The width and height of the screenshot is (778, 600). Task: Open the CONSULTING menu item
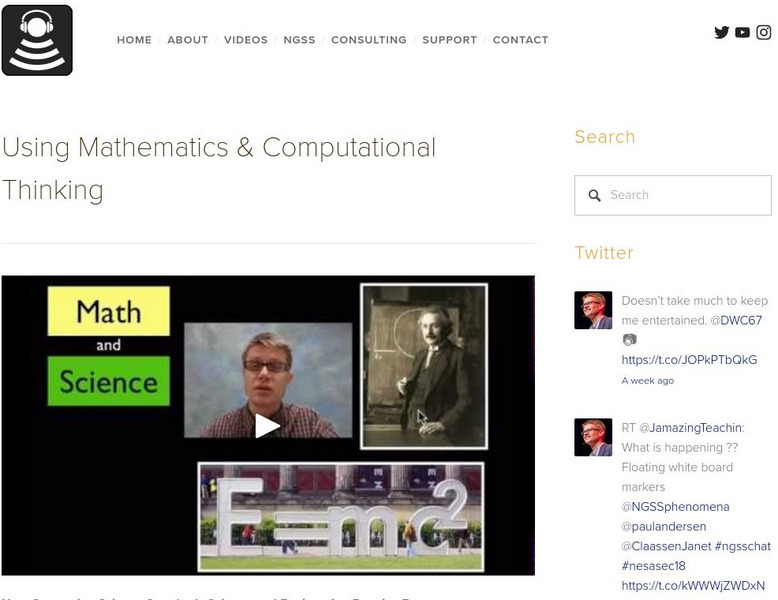click(x=369, y=40)
